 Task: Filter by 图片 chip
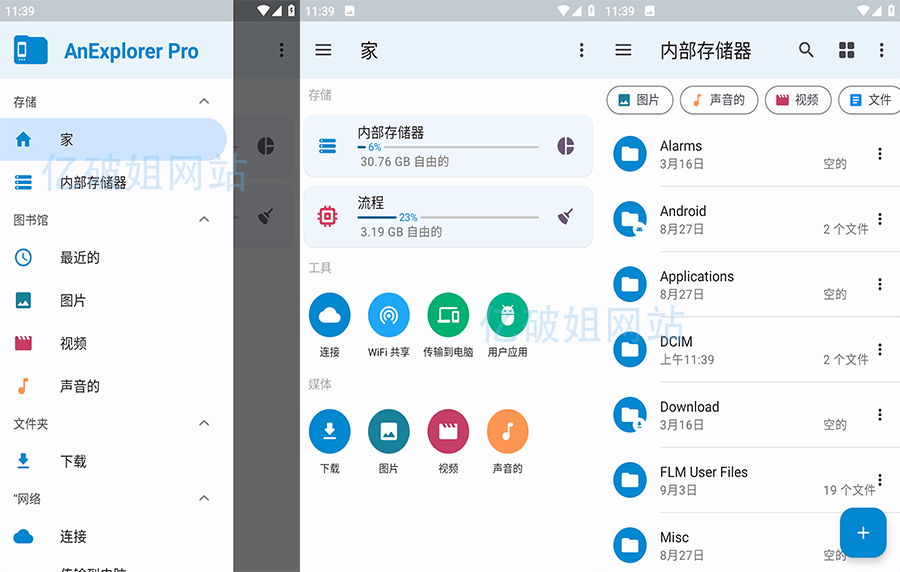(640, 100)
